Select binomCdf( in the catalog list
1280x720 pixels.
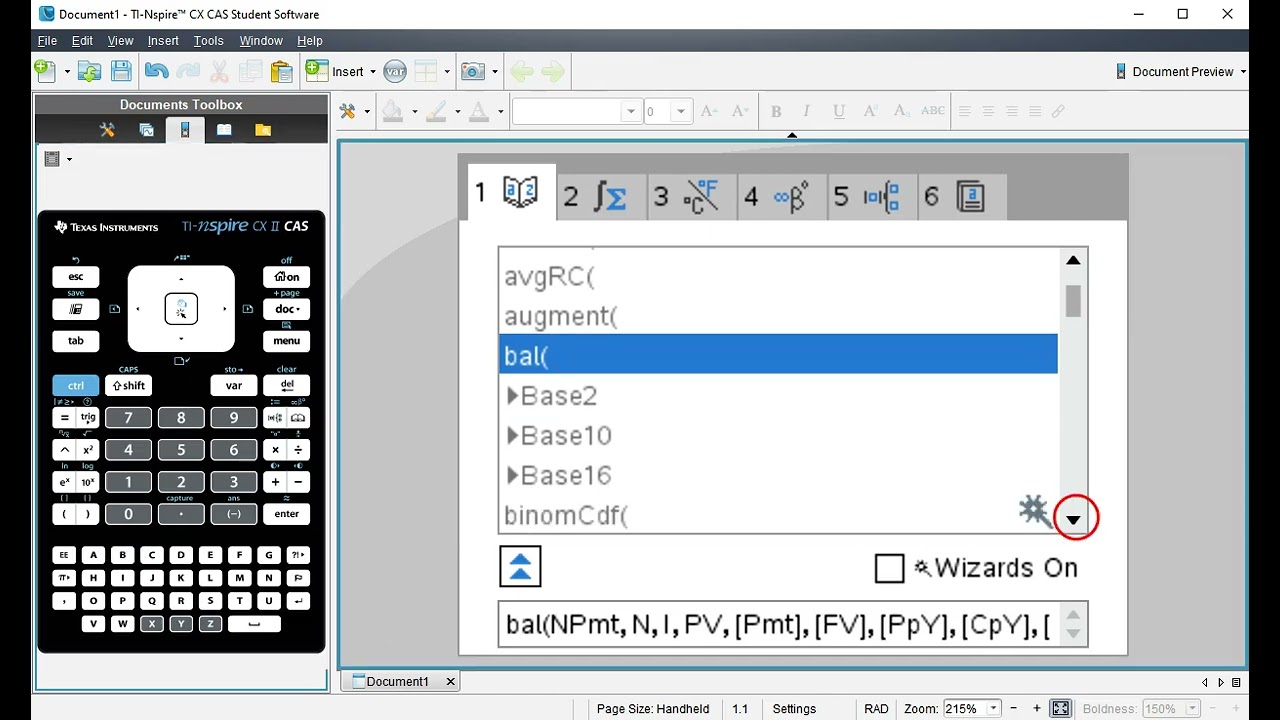778,515
